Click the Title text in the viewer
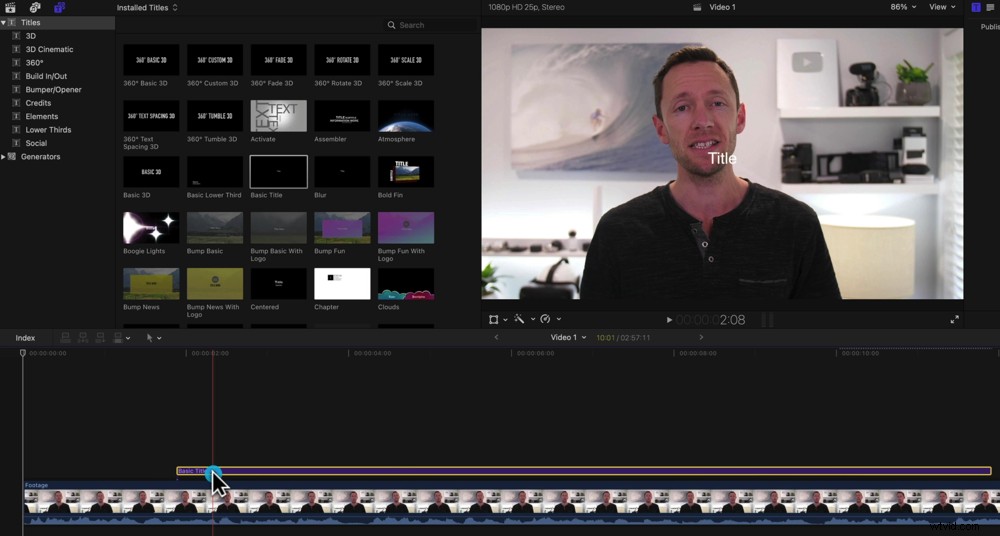Image resolution: width=1000 pixels, height=536 pixels. click(x=722, y=158)
